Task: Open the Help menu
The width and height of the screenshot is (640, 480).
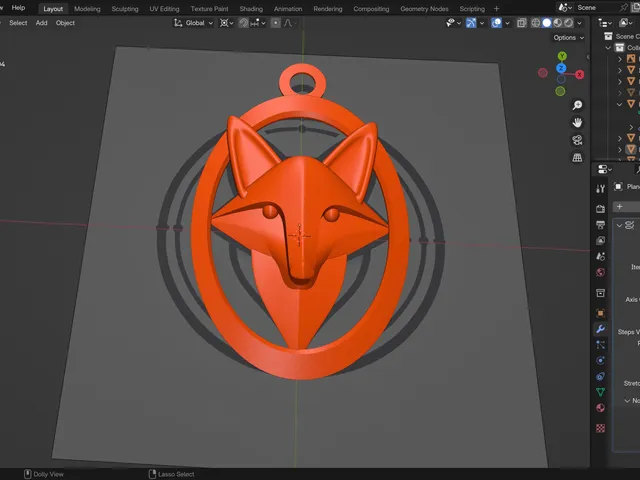Action: click(x=18, y=7)
